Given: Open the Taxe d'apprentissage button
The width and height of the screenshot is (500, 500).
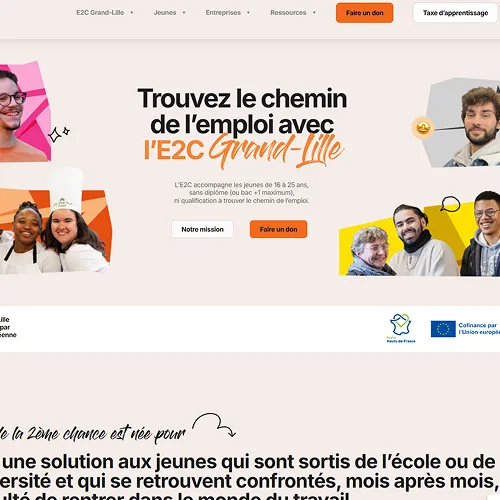Looking at the screenshot, I should pyautogui.click(x=455, y=13).
